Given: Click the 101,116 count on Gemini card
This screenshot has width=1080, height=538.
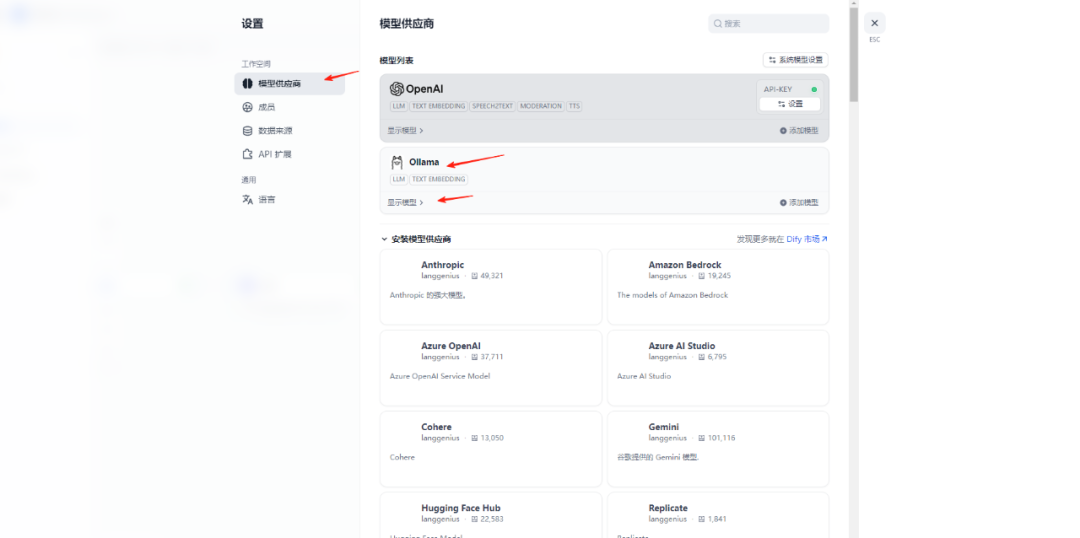Looking at the screenshot, I should pyautogui.click(x=721, y=438).
